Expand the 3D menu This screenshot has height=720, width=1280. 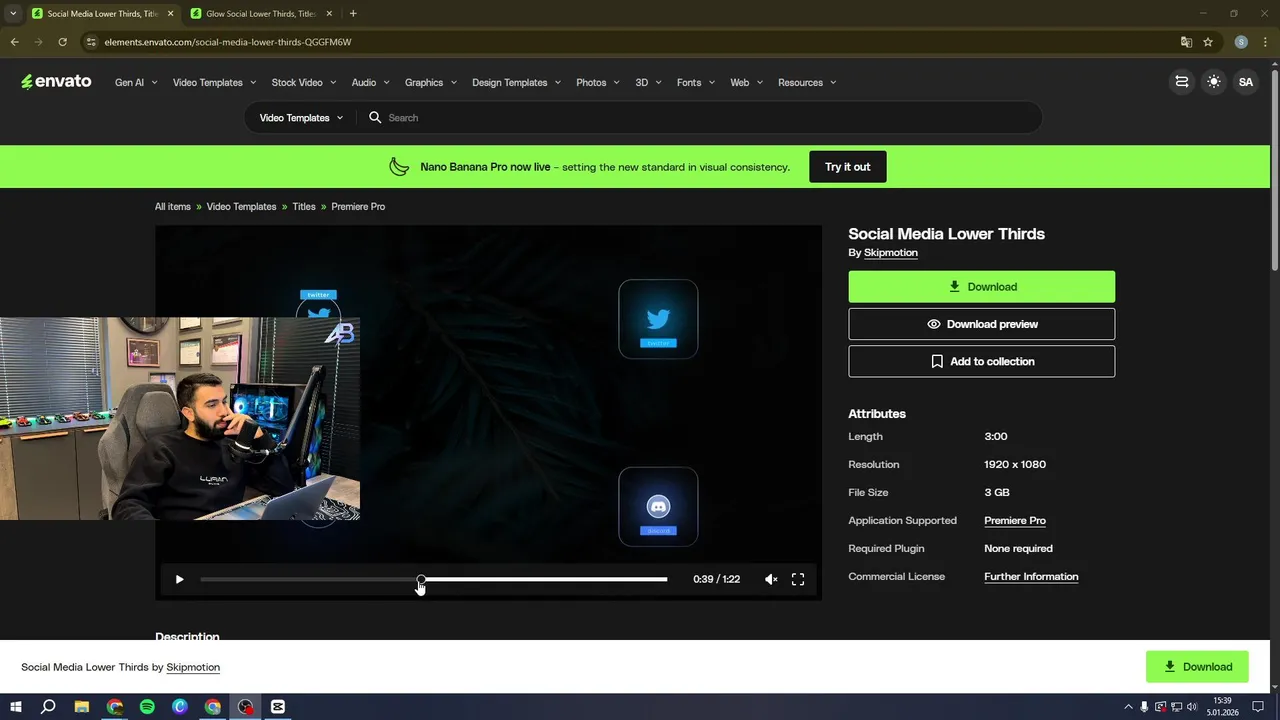(648, 82)
